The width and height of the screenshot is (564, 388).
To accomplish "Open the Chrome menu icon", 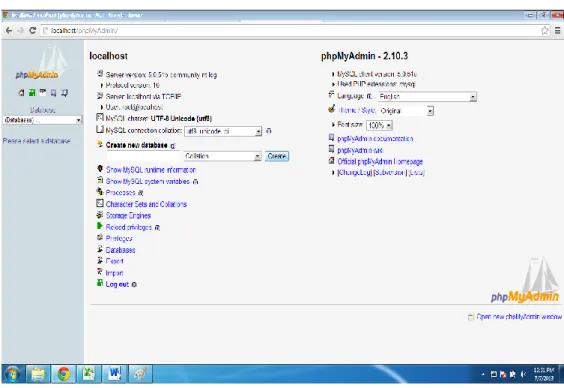I will (x=557, y=31).
